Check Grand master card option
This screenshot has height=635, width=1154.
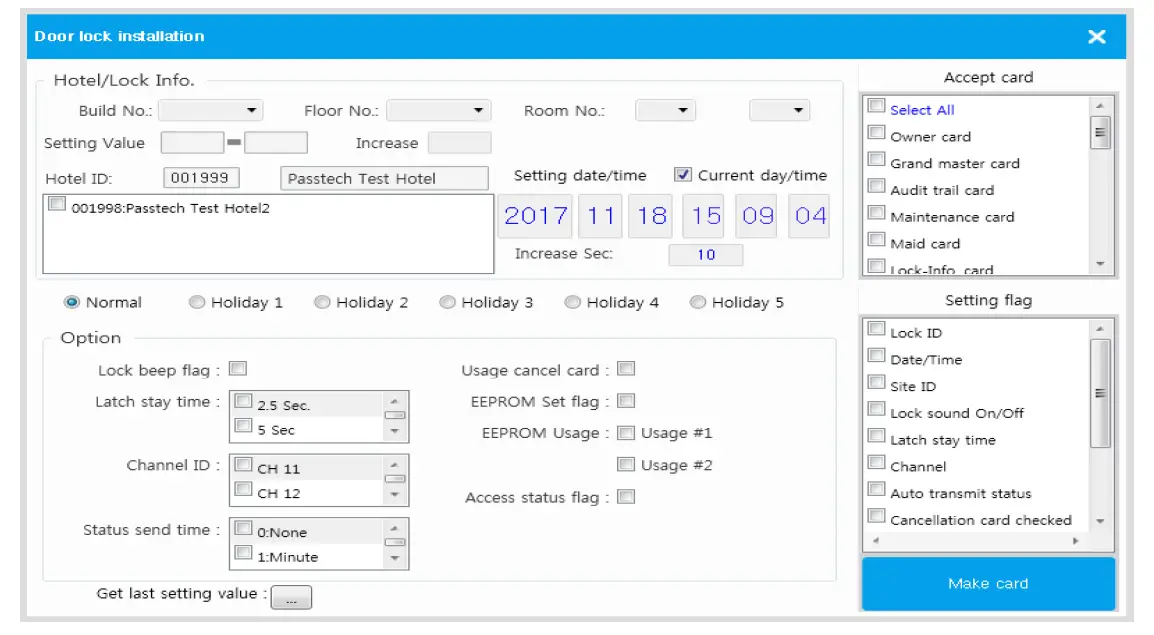click(x=876, y=159)
